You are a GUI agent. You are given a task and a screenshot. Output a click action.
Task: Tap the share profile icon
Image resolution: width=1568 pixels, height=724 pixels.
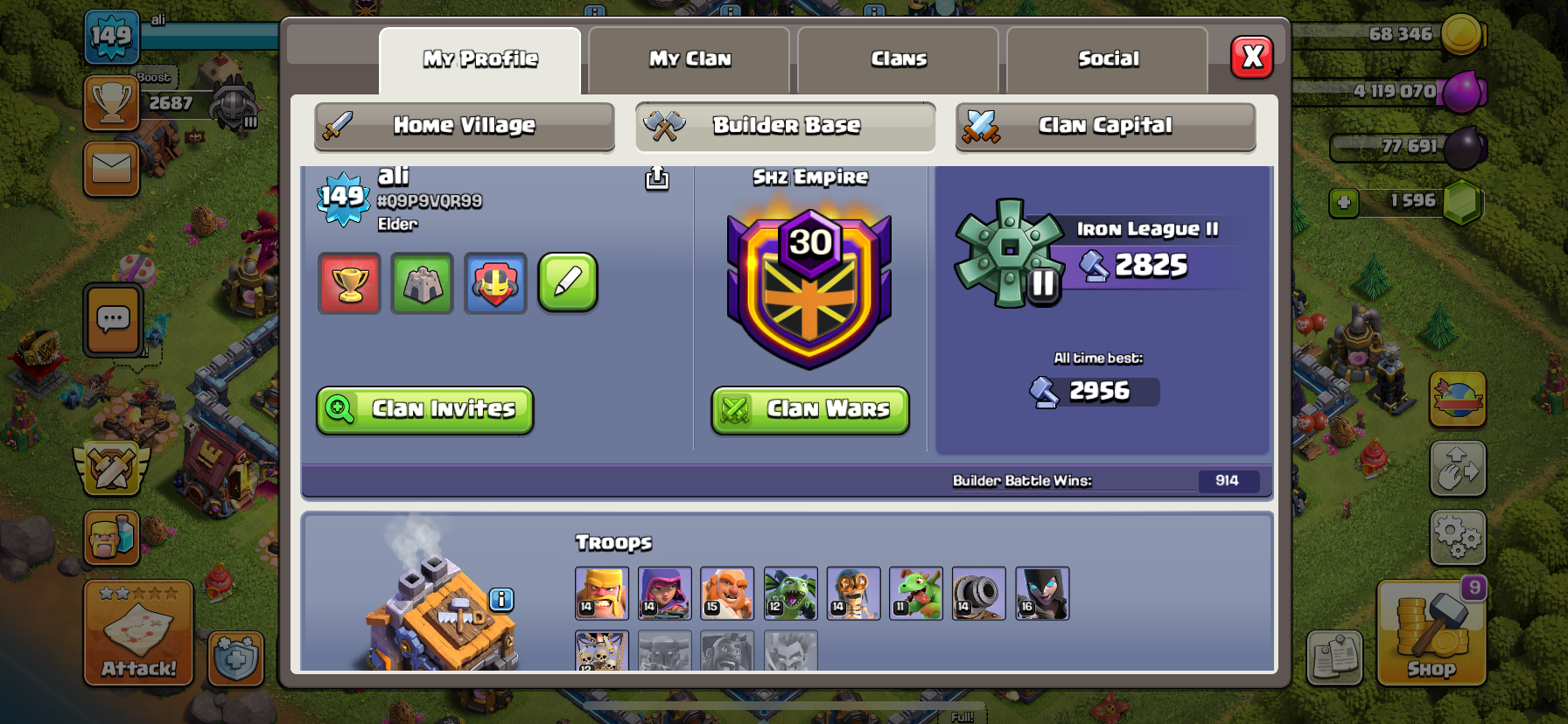657,178
